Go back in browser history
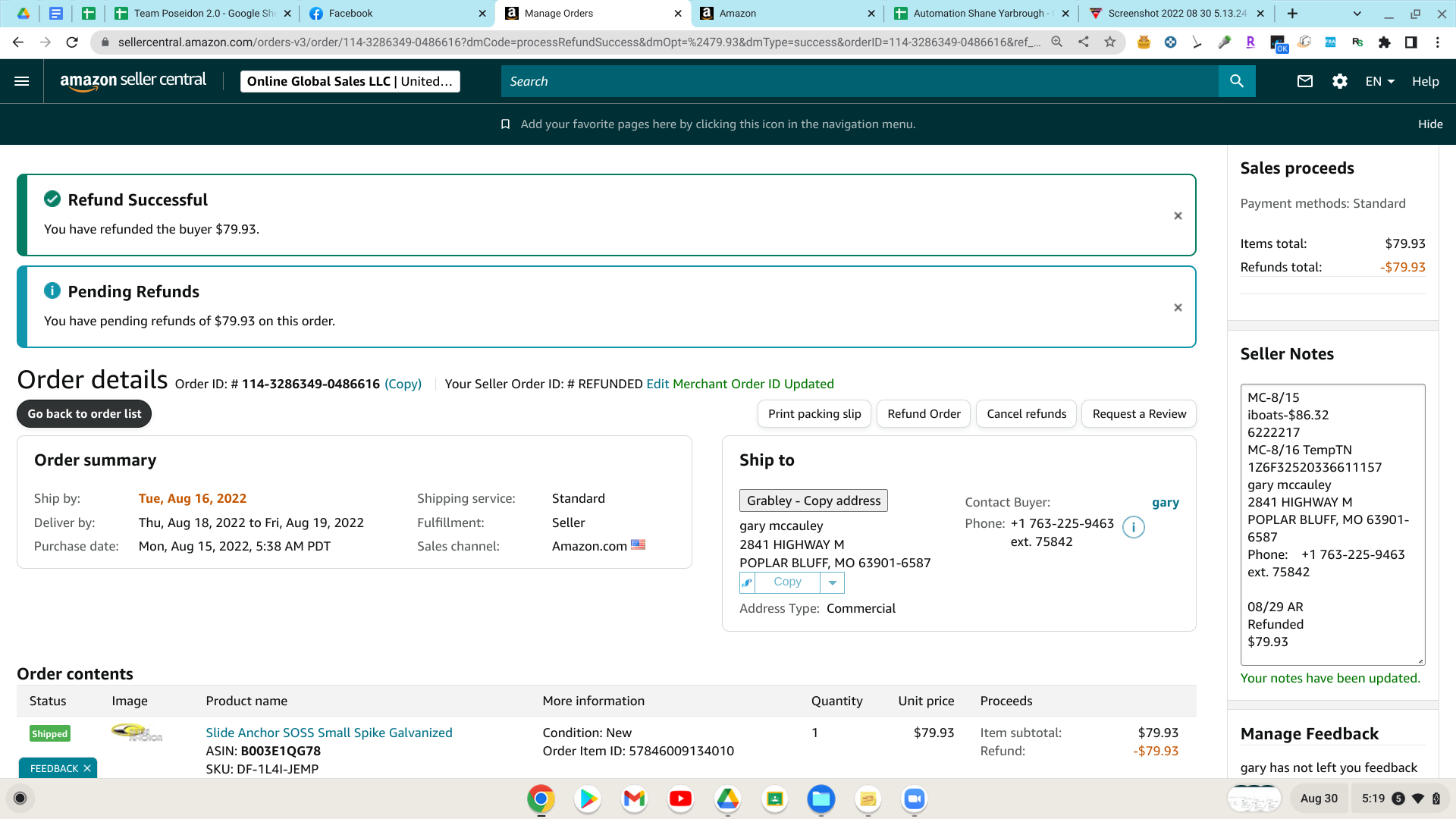Screen dimensions: 1456x819 18,42
